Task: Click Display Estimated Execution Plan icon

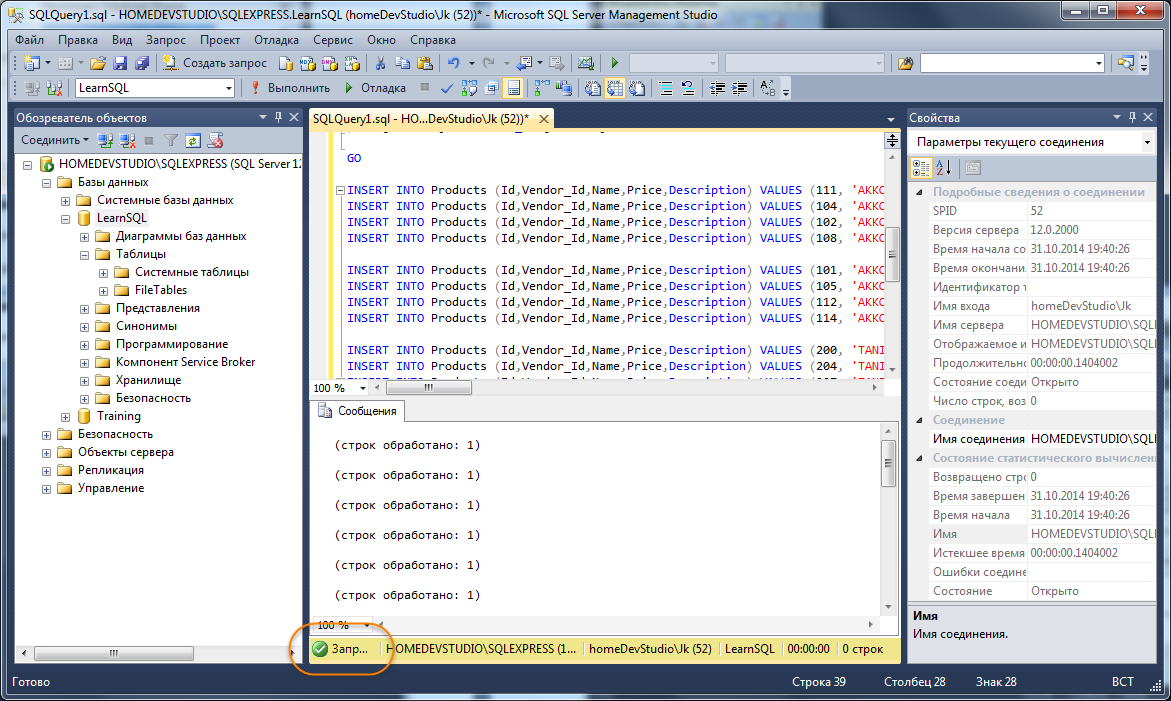Action: point(469,88)
